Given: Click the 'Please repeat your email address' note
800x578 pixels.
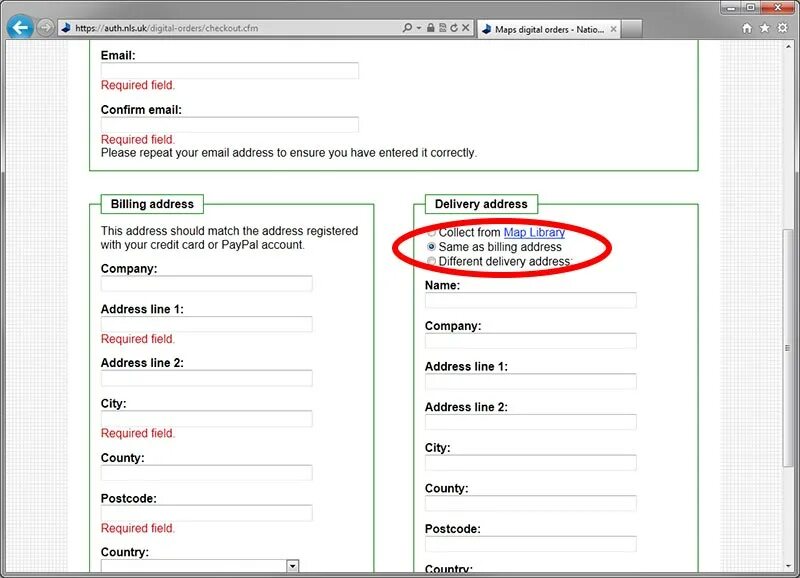Looking at the screenshot, I should [x=289, y=153].
